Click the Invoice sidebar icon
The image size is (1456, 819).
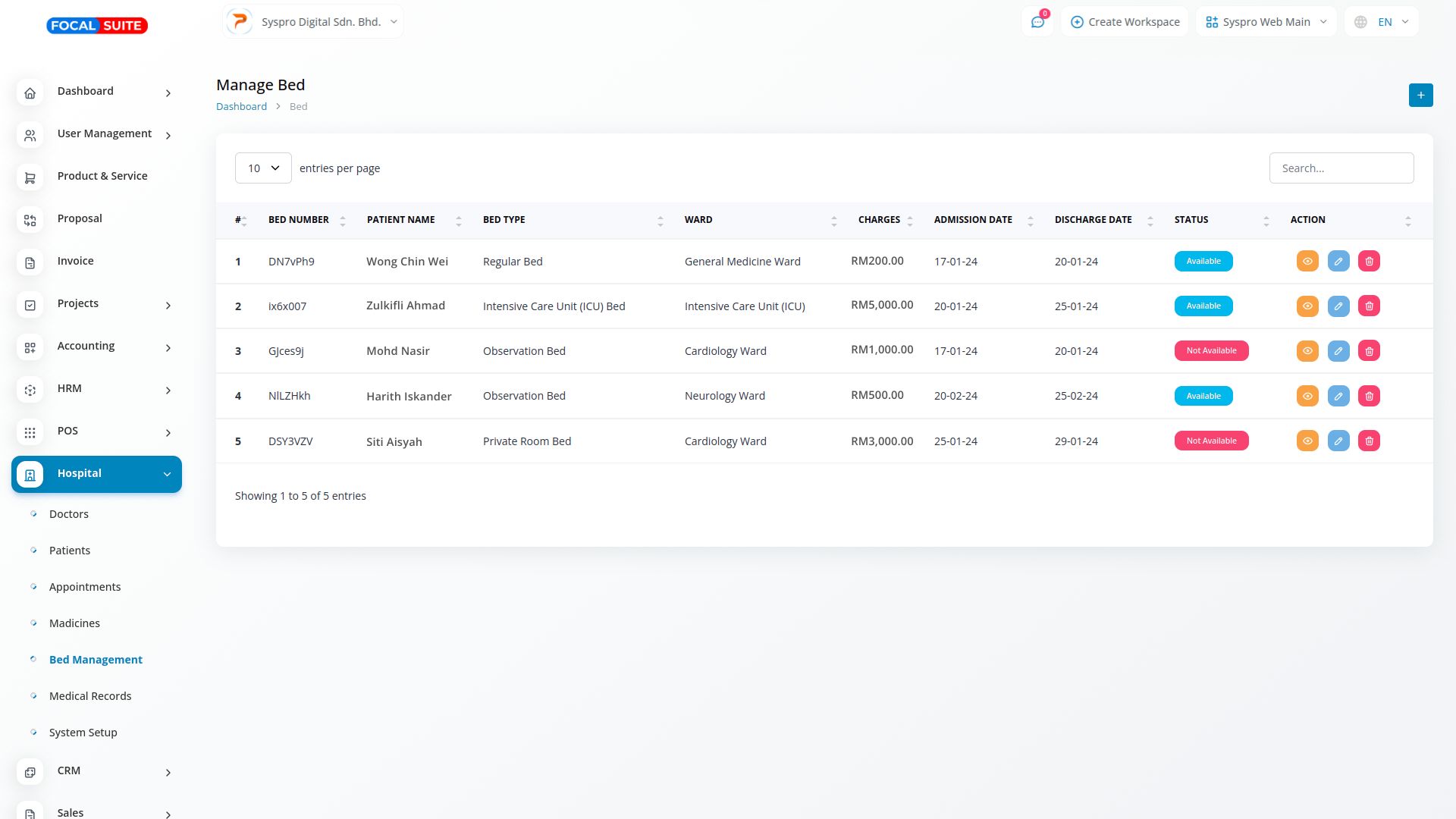pos(30,262)
